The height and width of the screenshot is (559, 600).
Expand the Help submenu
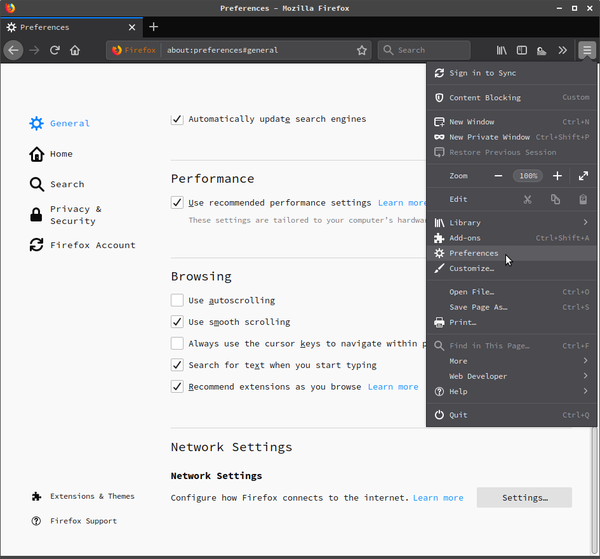click(512, 391)
